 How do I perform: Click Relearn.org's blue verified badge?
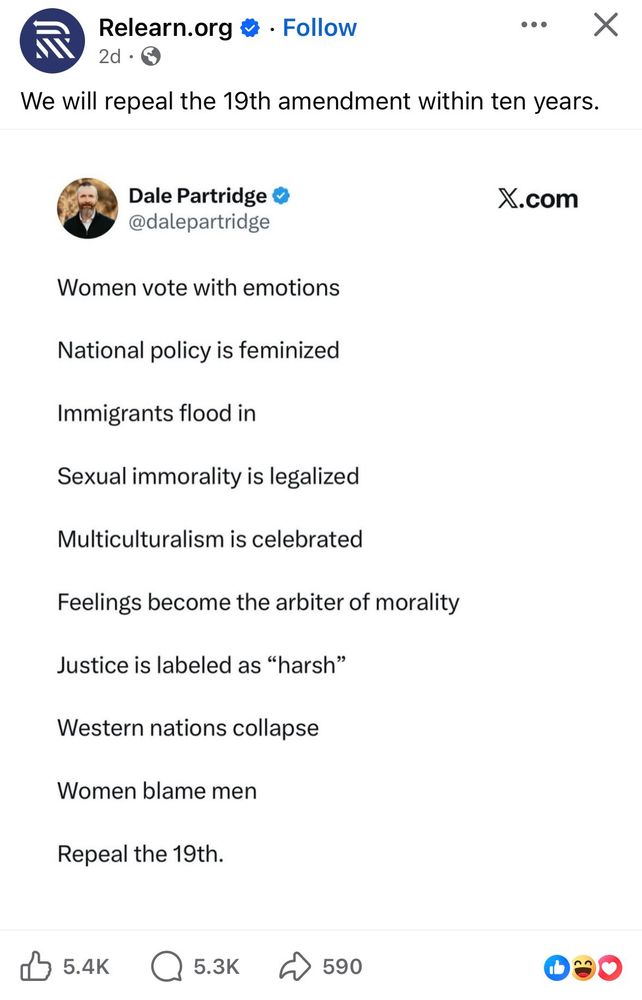coord(251,29)
